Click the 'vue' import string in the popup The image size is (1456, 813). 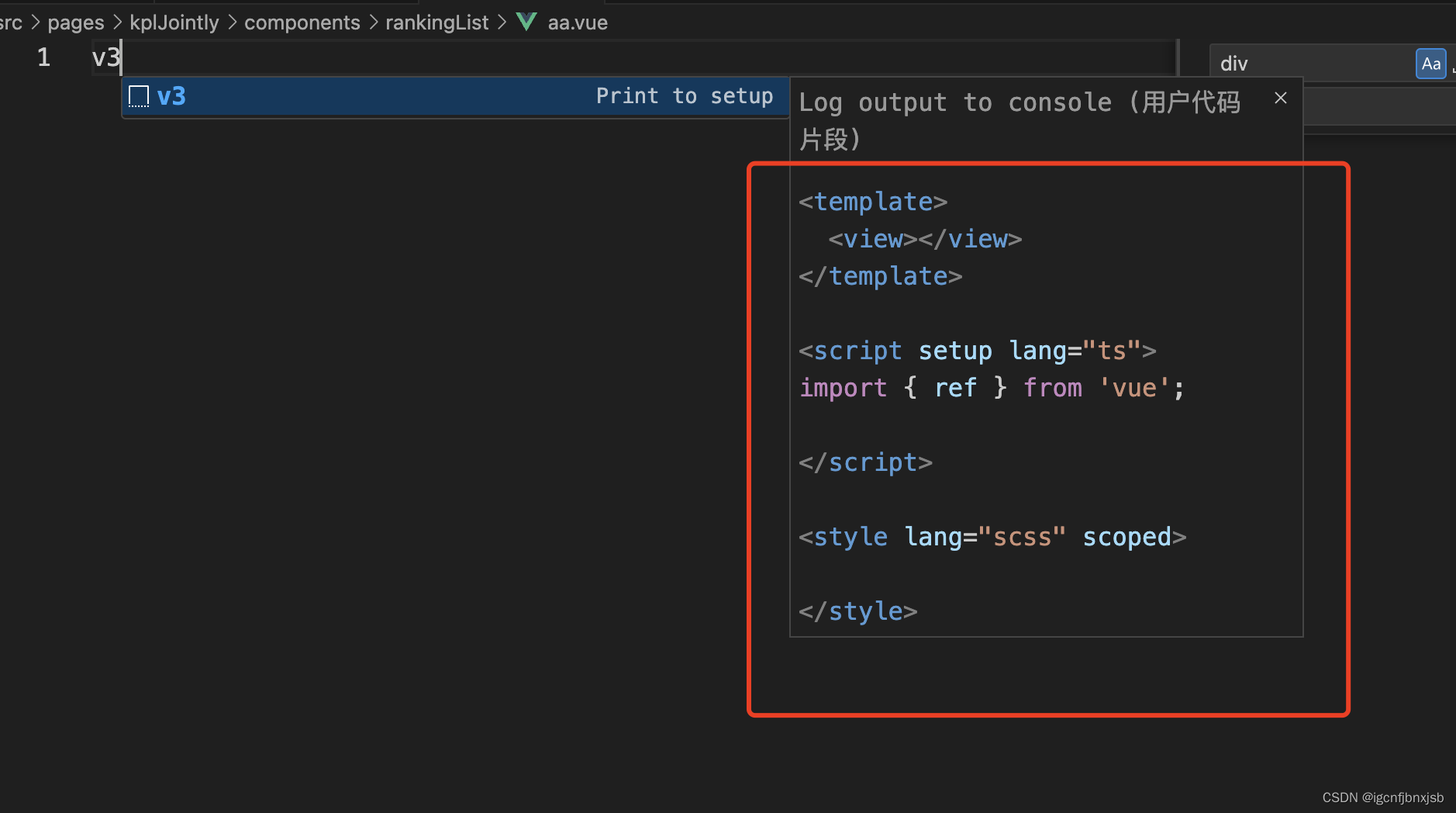[1135, 387]
